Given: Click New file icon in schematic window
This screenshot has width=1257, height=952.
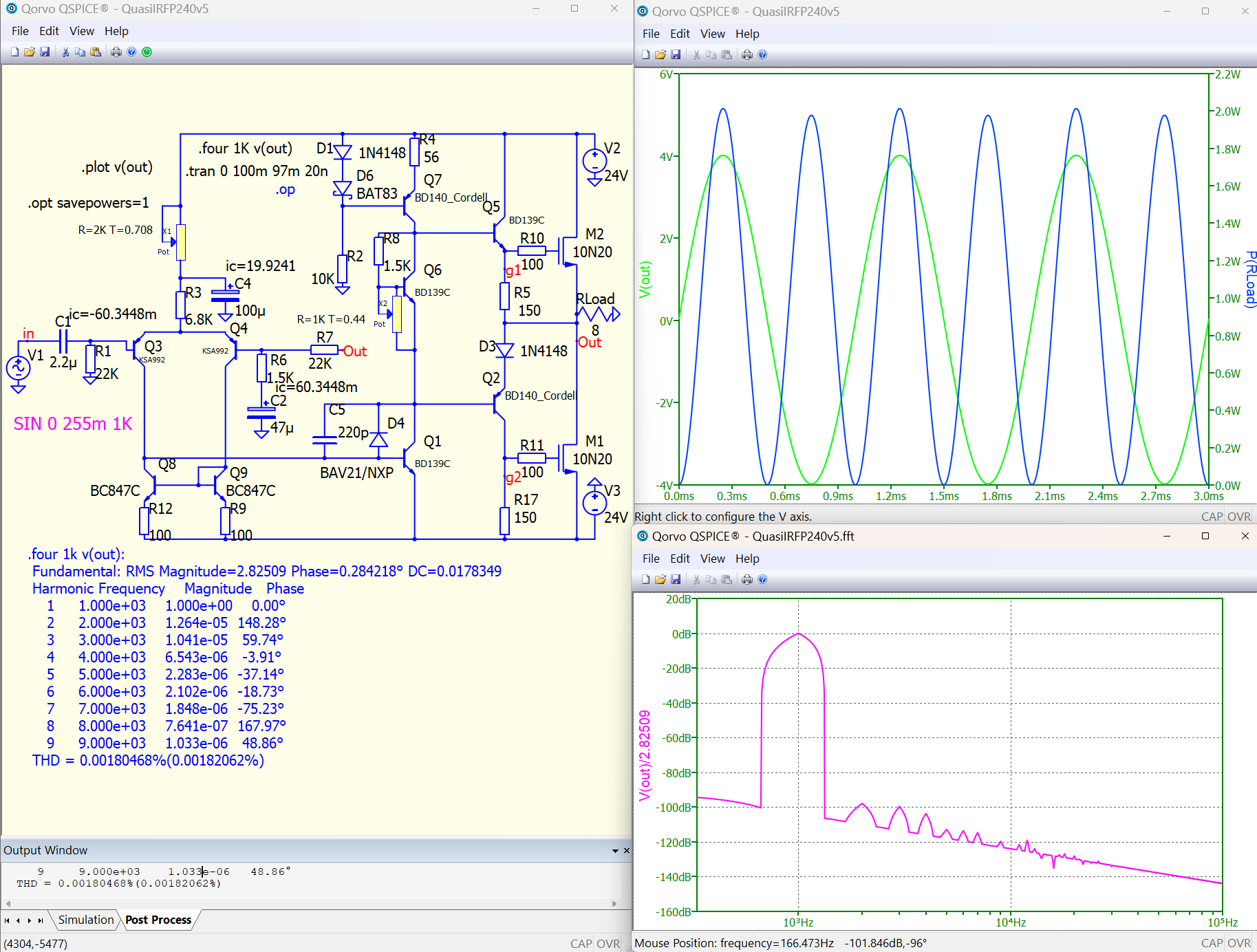Looking at the screenshot, I should pos(15,52).
